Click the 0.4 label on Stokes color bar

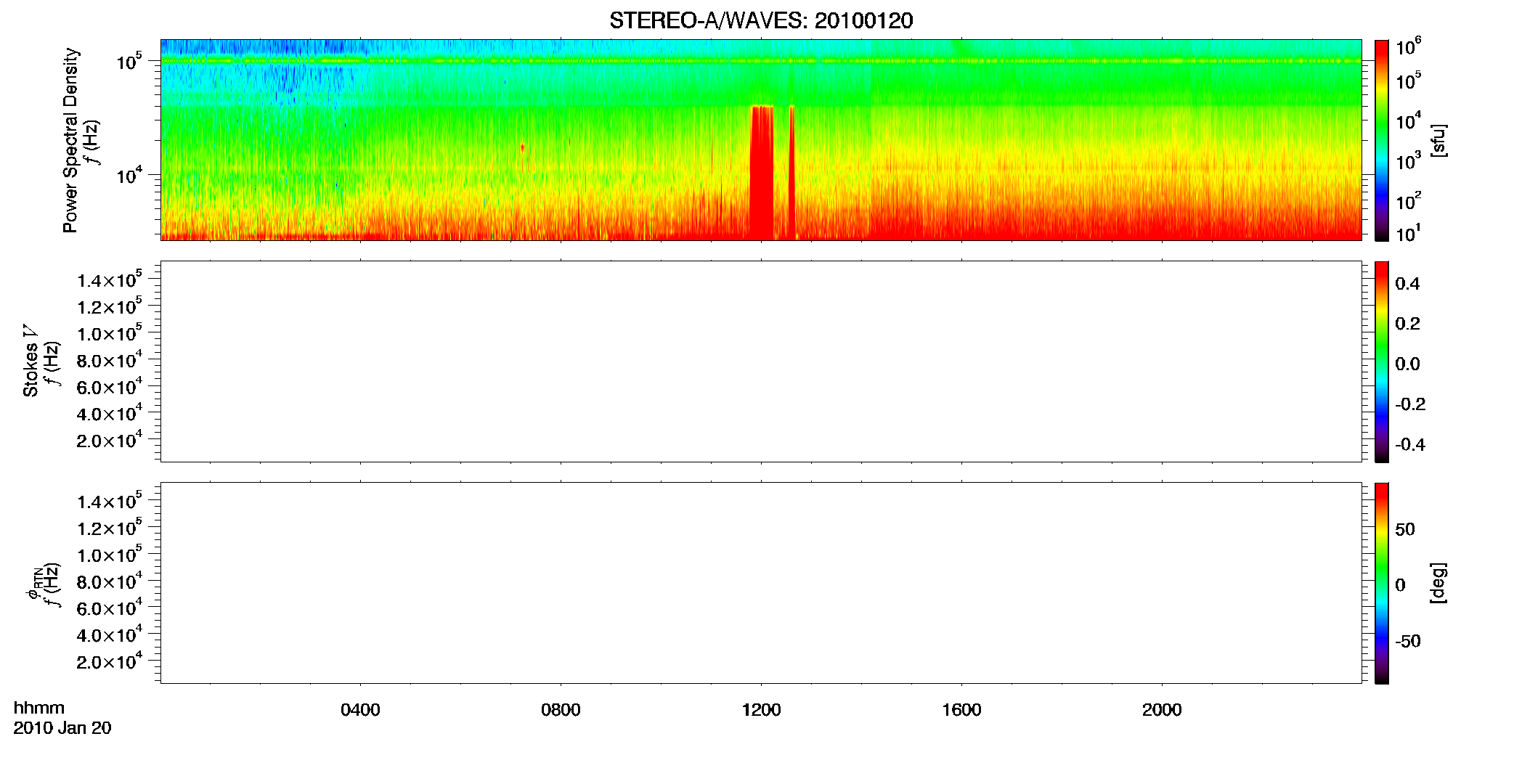click(1407, 284)
